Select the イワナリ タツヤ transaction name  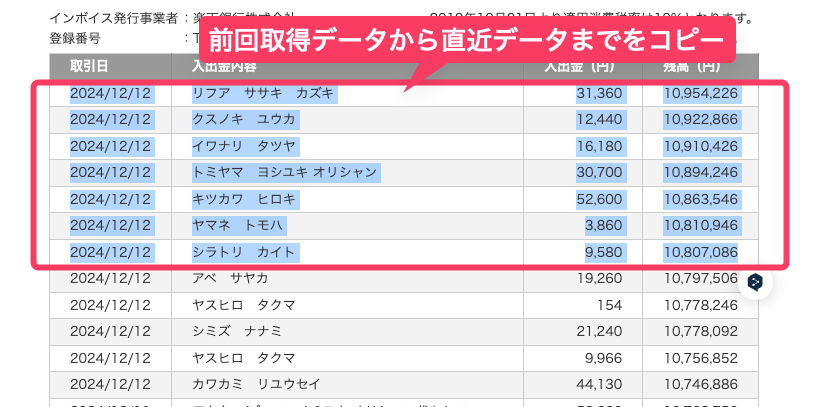(x=244, y=146)
